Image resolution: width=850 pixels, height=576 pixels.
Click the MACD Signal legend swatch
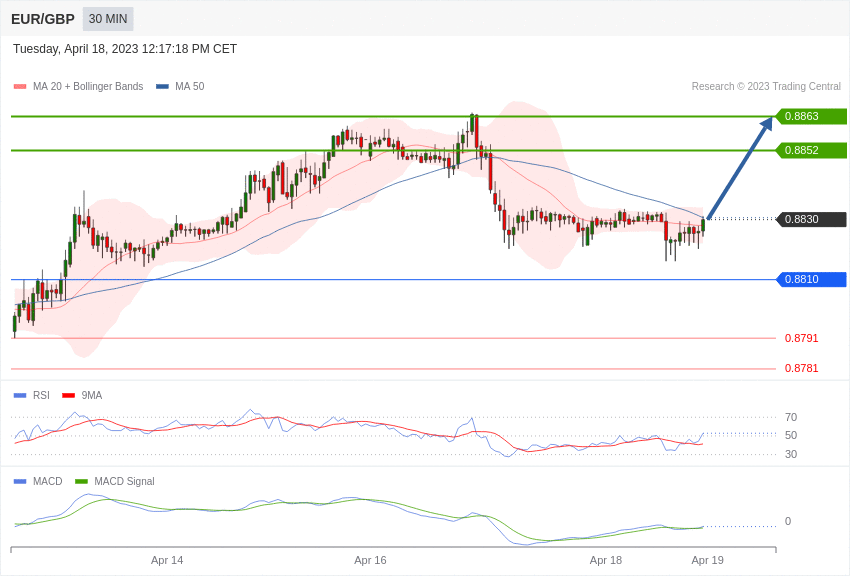pyautogui.click(x=81, y=481)
